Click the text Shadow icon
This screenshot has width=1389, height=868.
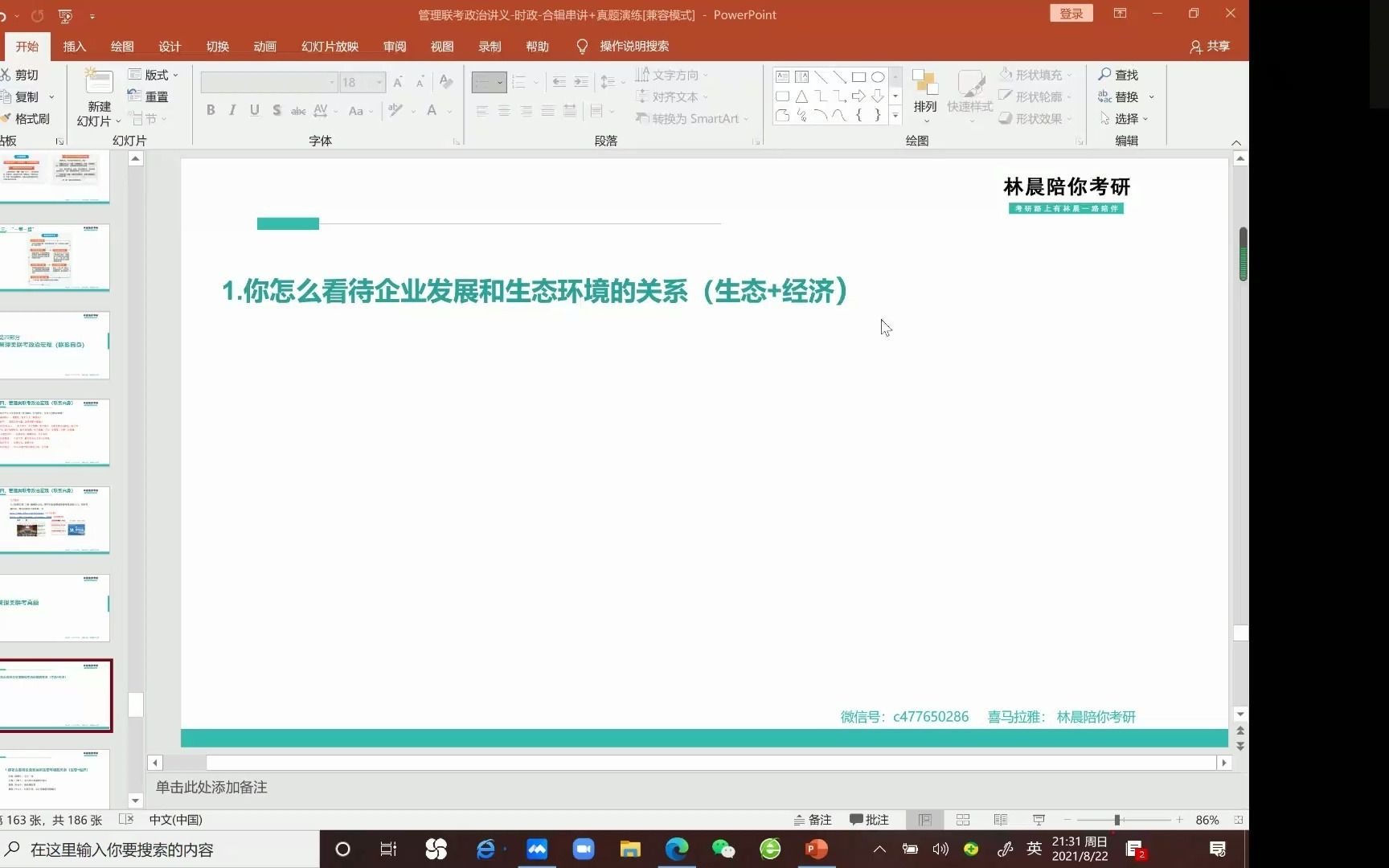click(277, 110)
